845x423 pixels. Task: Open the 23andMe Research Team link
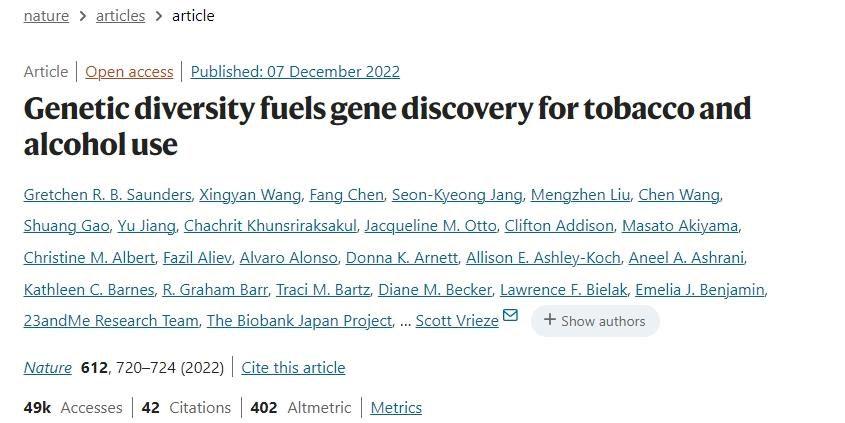coord(110,321)
